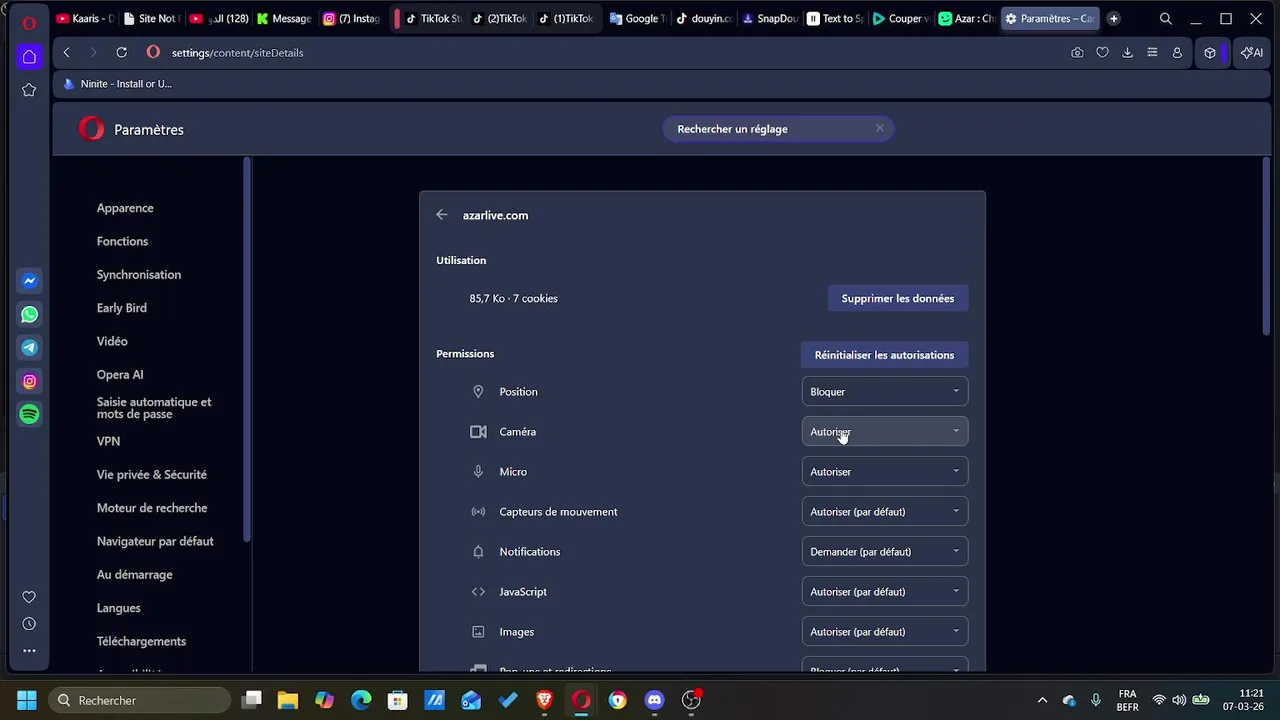Show hidden system tray icons chevron
This screenshot has height=720, width=1280.
click(1042, 700)
